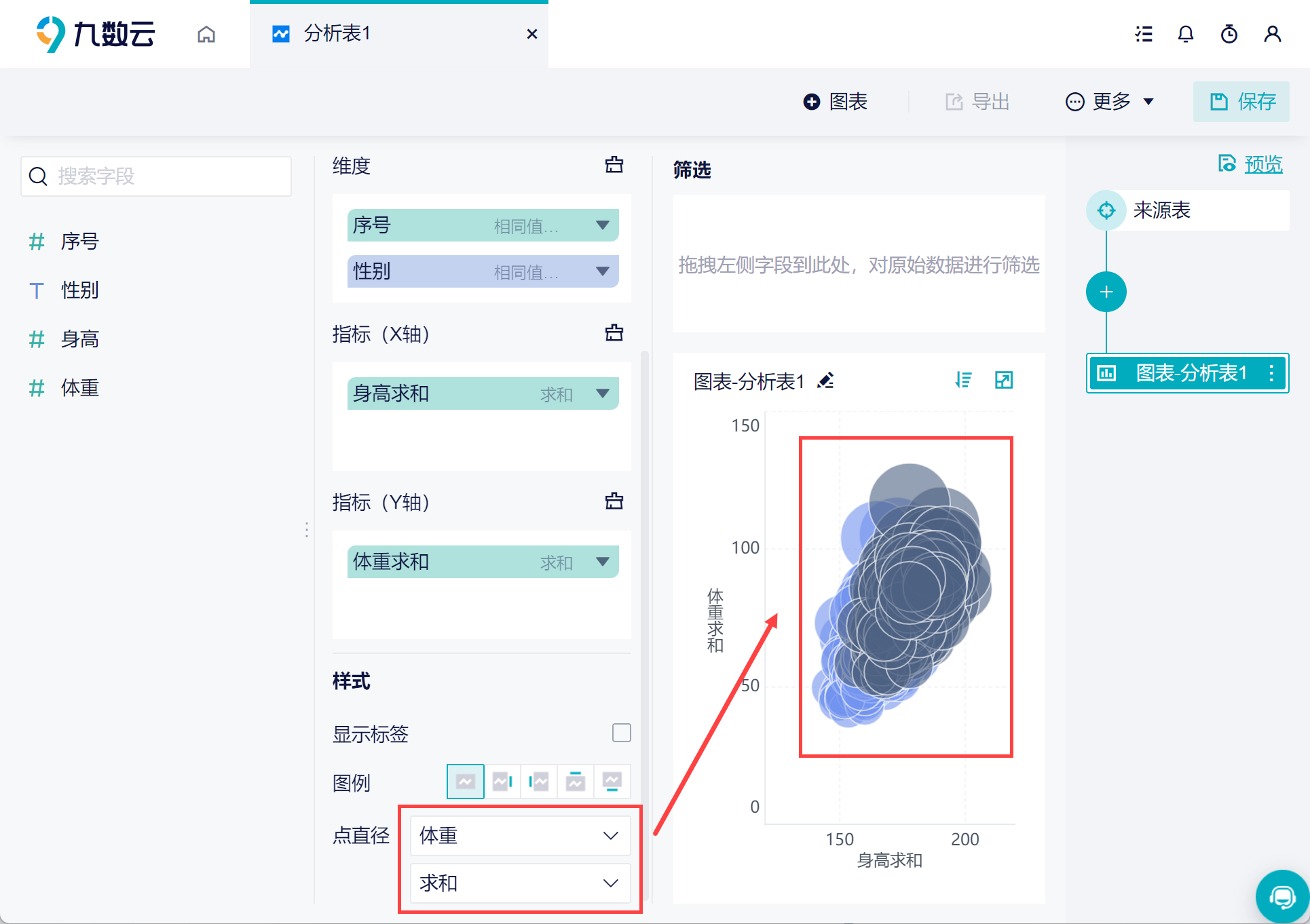Click the home icon
Image resolution: width=1310 pixels, height=924 pixels.
(x=206, y=34)
